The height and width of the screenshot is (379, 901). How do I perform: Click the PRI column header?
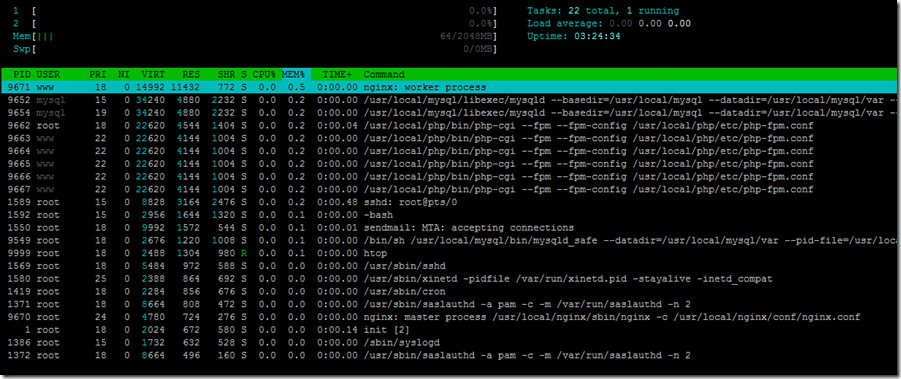98,75
